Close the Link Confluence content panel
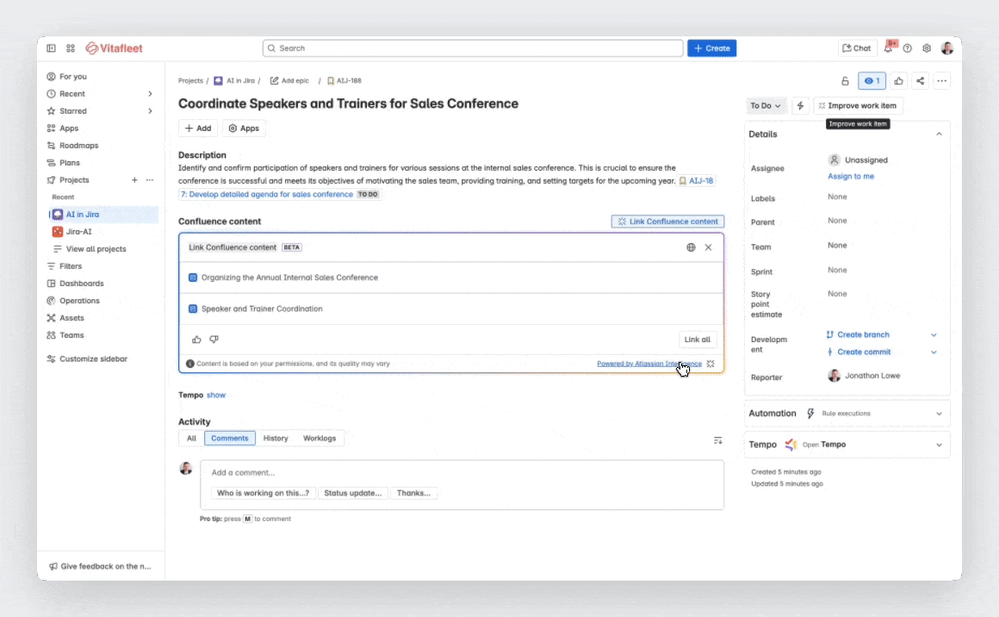Screen dimensions: 999x617 tap(708, 247)
